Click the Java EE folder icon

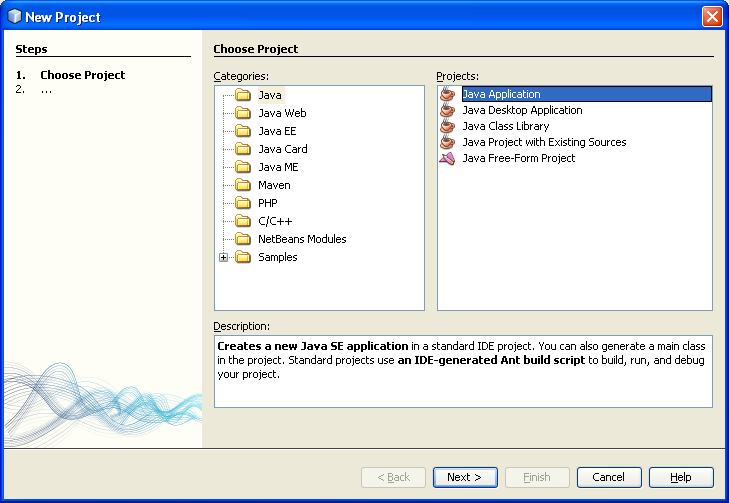pos(243,131)
